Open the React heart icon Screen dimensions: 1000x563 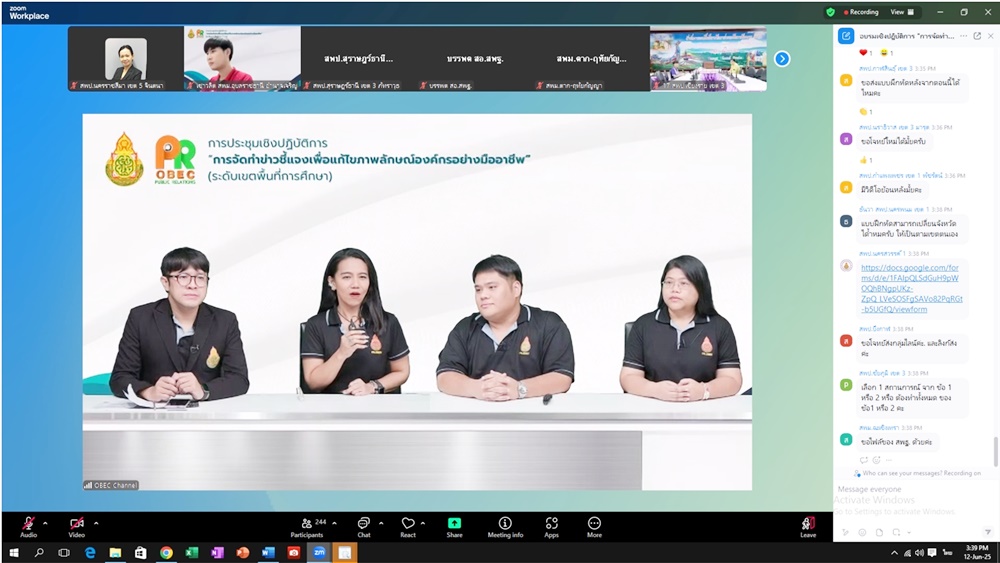(x=408, y=527)
